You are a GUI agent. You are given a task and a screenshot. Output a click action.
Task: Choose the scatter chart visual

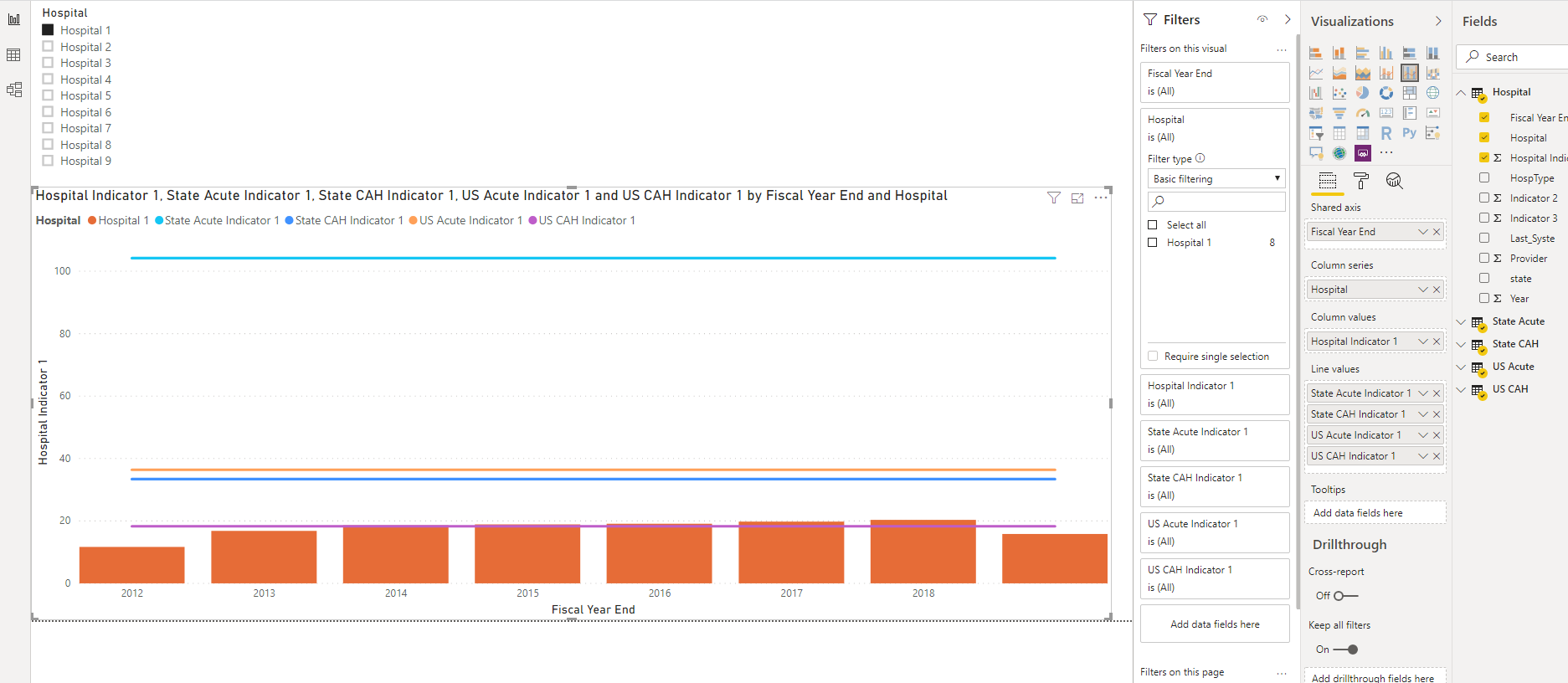point(1339,93)
